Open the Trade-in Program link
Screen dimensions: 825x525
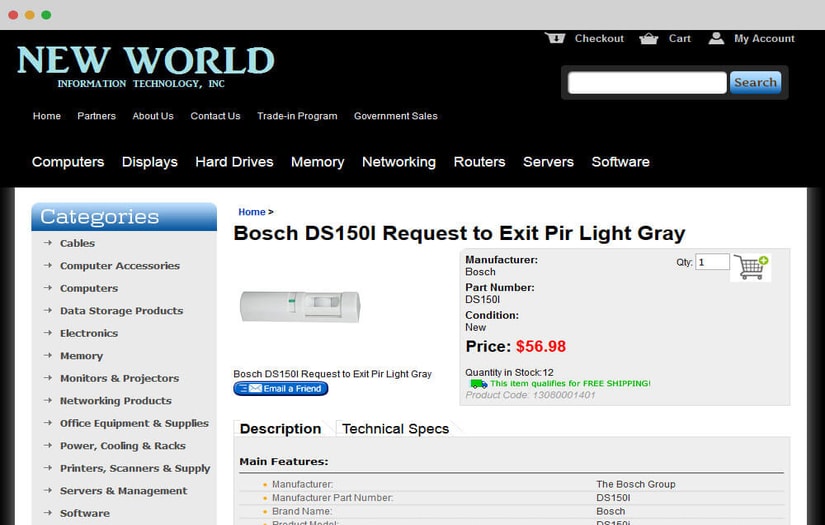pos(297,116)
